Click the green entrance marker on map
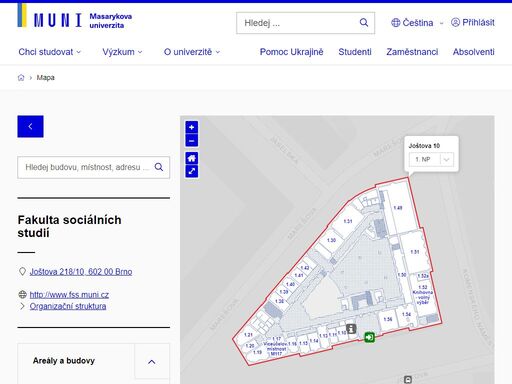 [x=369, y=337]
